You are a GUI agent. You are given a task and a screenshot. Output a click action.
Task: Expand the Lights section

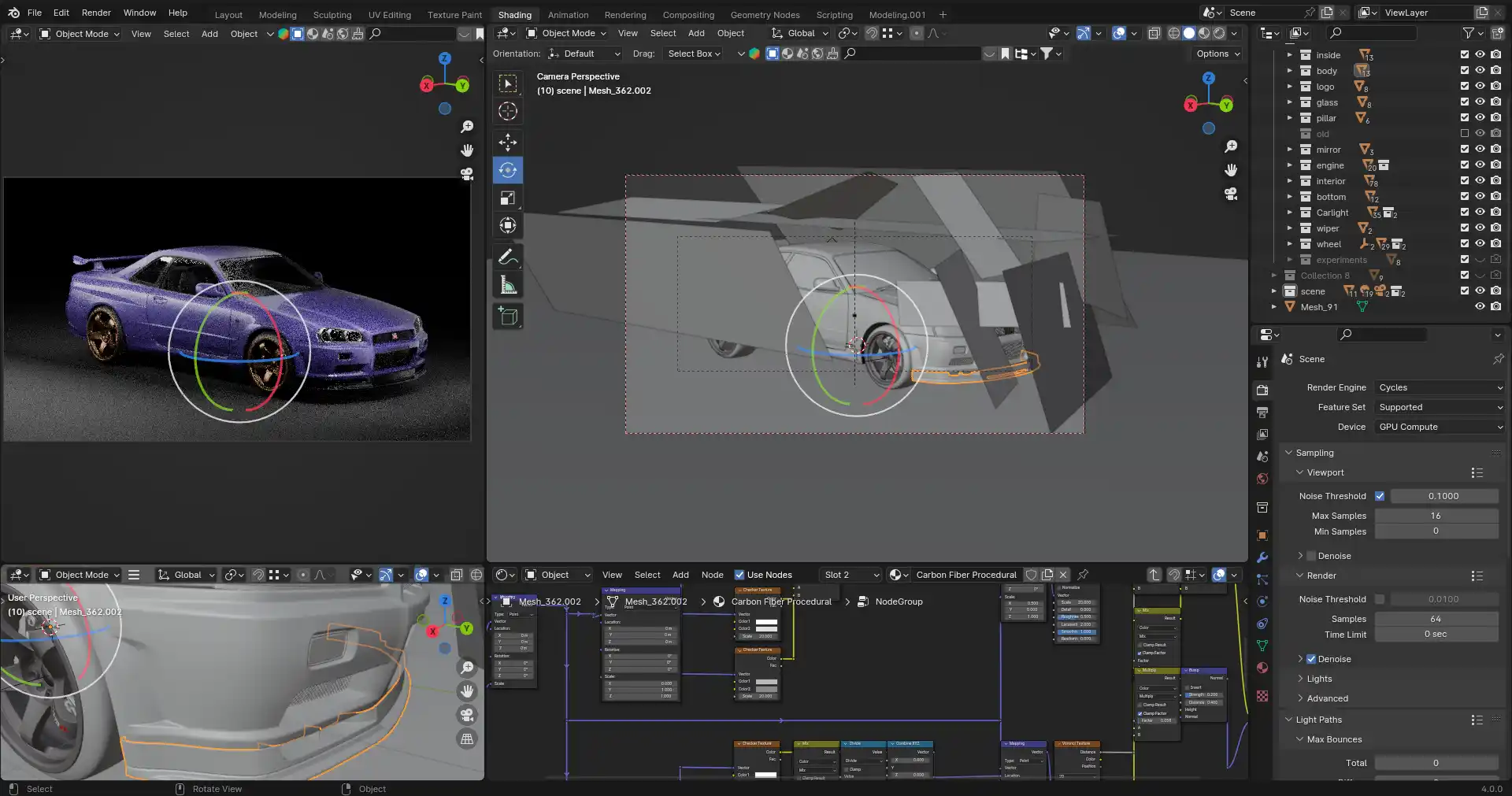1319,679
